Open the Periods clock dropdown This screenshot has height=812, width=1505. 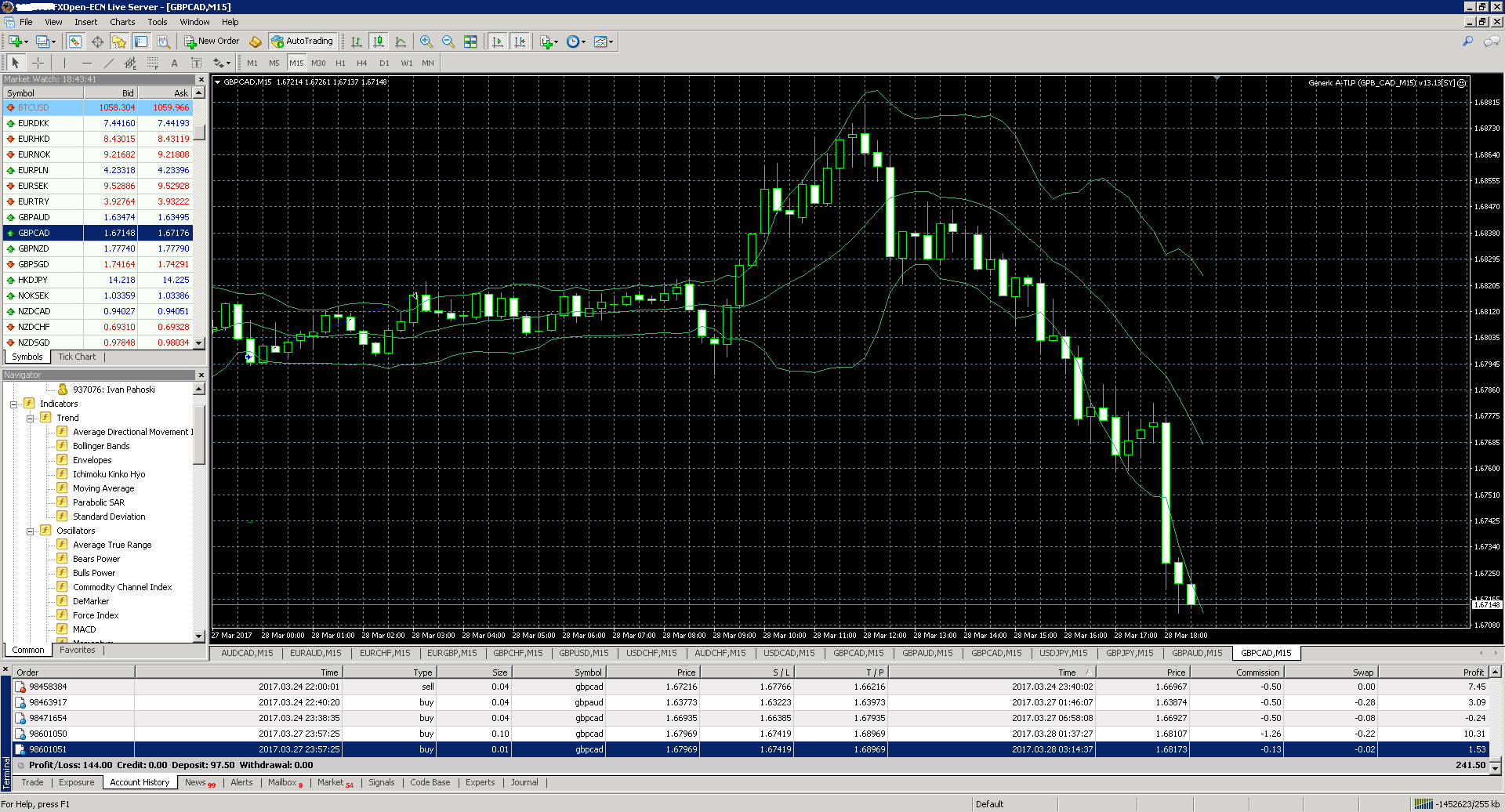pyautogui.click(x=576, y=42)
